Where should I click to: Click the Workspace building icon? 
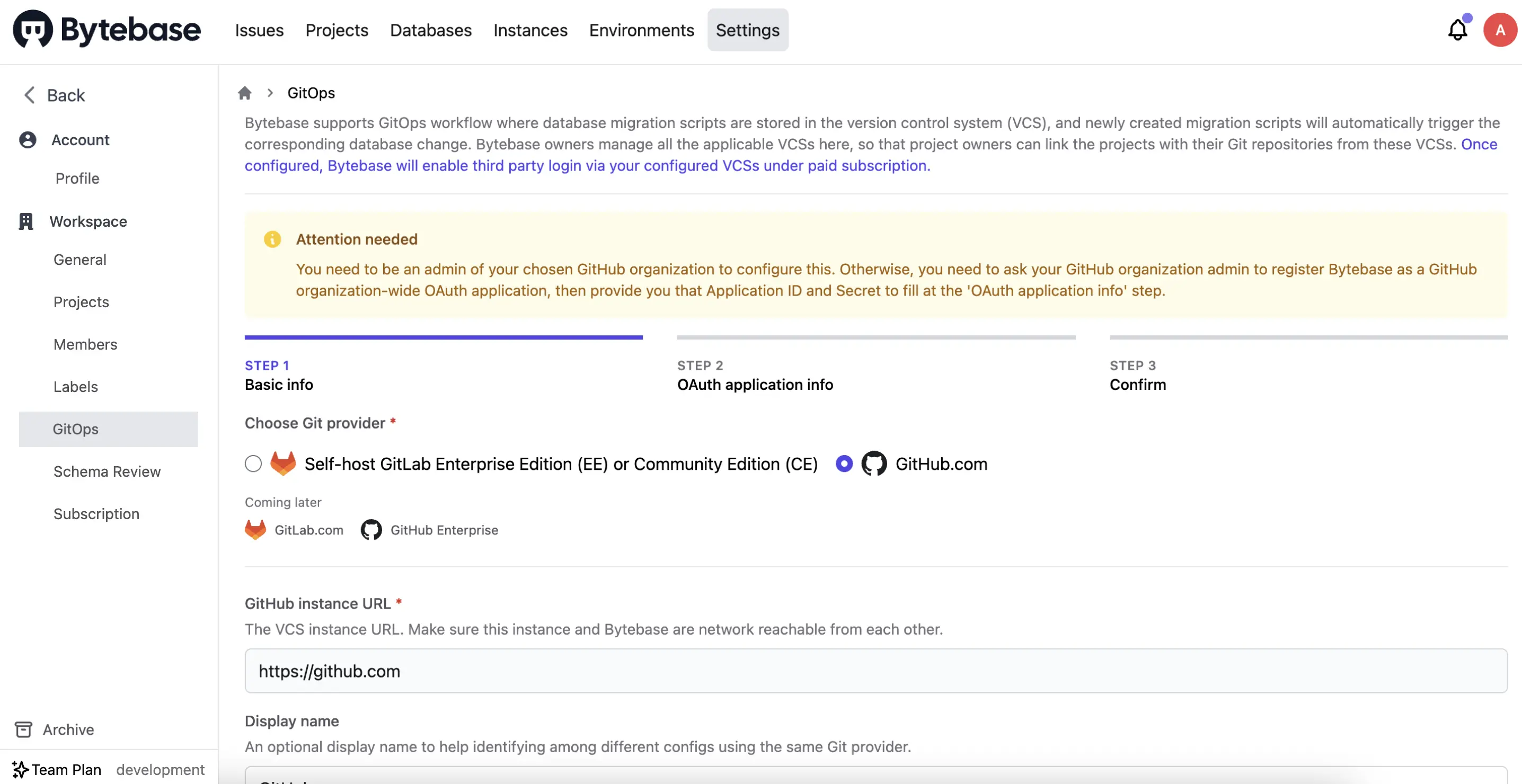point(26,221)
